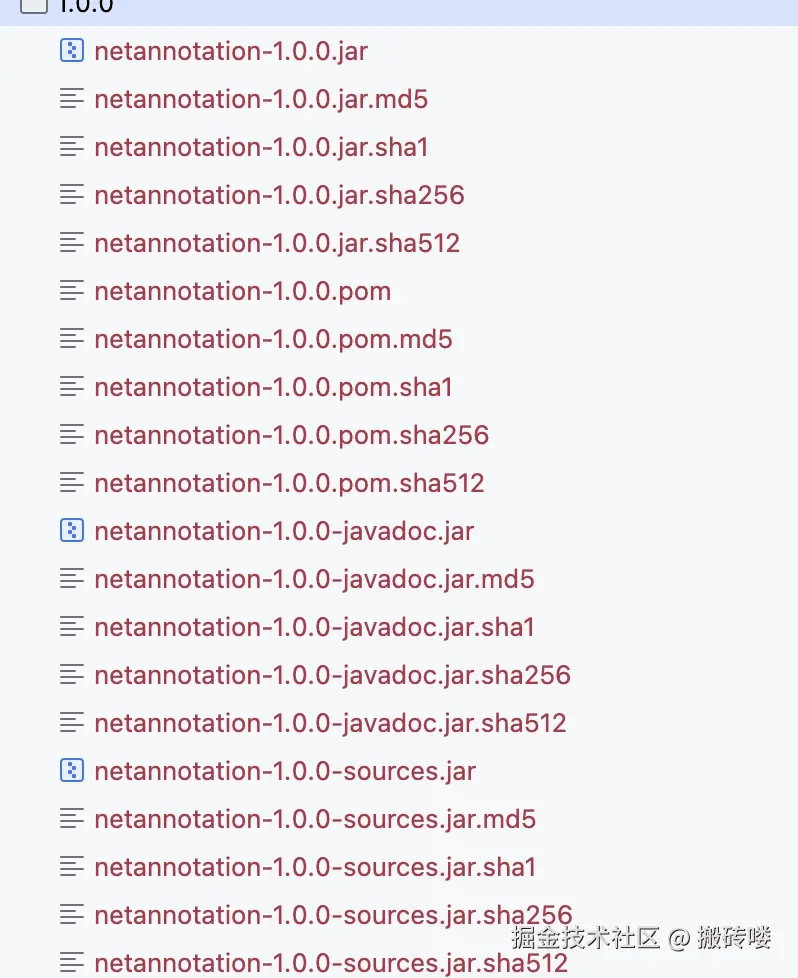Open netannotation-1.0.0.pom.sha256 checksum file
The width and height of the screenshot is (798, 978).
pyautogui.click(x=291, y=435)
